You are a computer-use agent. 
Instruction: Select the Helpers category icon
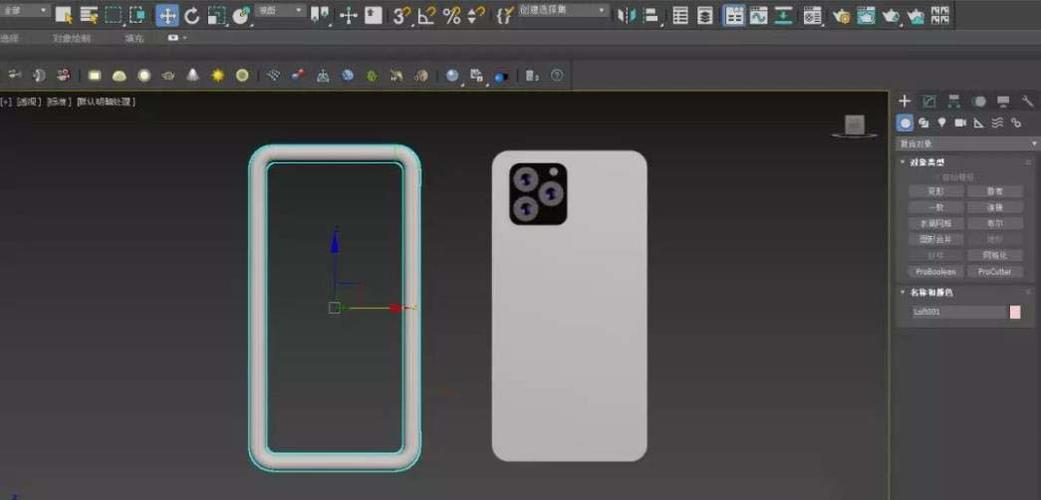tap(979, 123)
